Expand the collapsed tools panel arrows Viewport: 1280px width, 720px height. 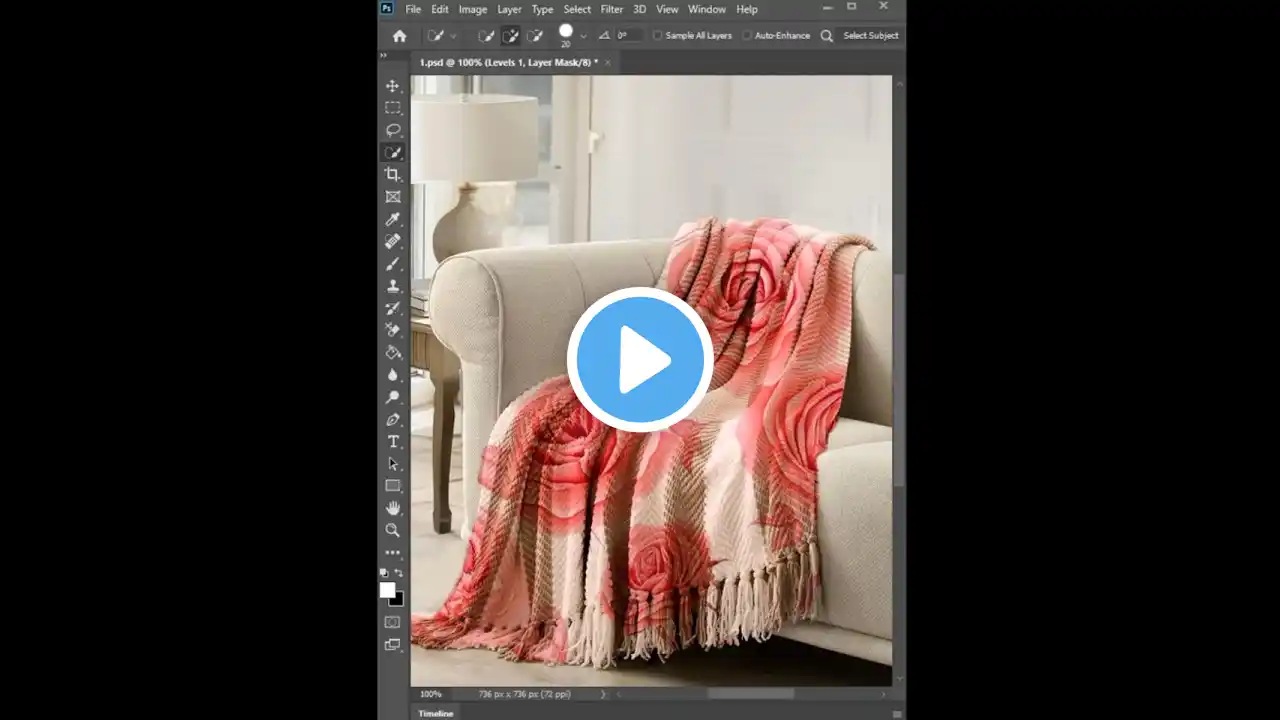(x=383, y=56)
